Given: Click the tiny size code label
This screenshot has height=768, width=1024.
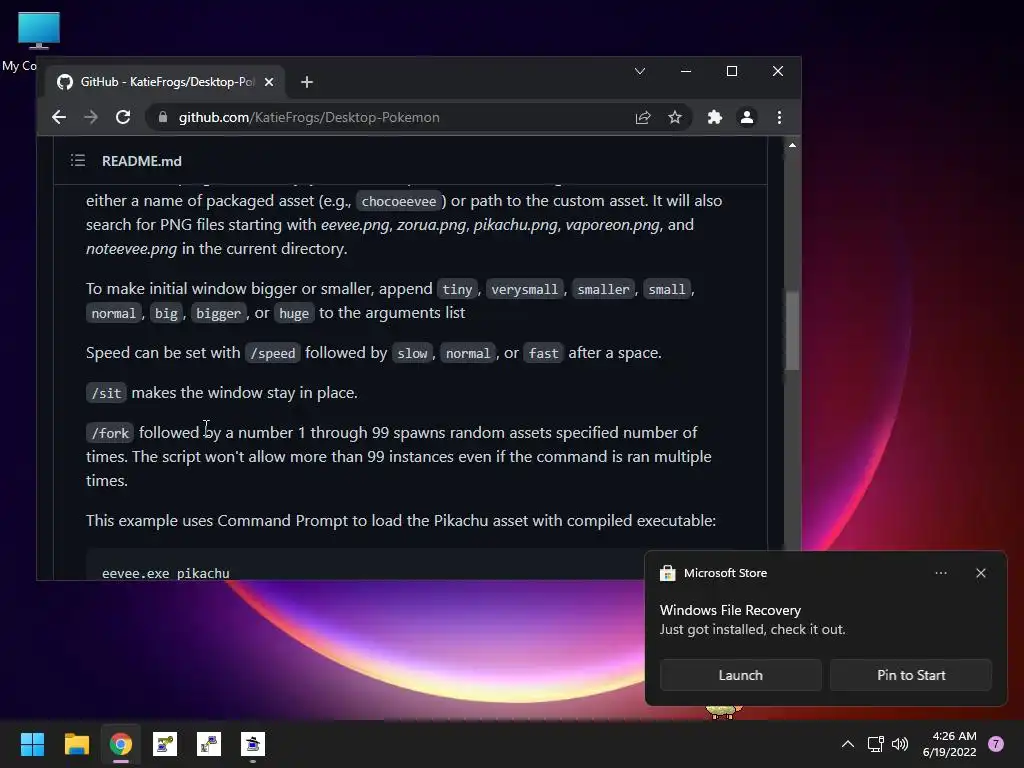Looking at the screenshot, I should coord(457,289).
